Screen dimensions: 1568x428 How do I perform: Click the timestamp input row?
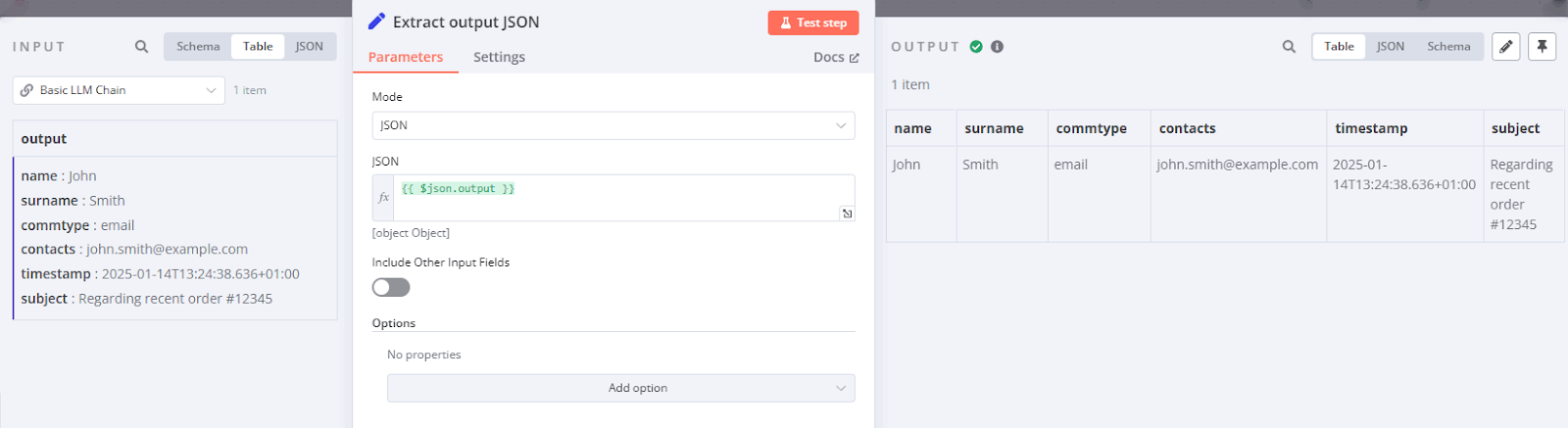pos(160,274)
